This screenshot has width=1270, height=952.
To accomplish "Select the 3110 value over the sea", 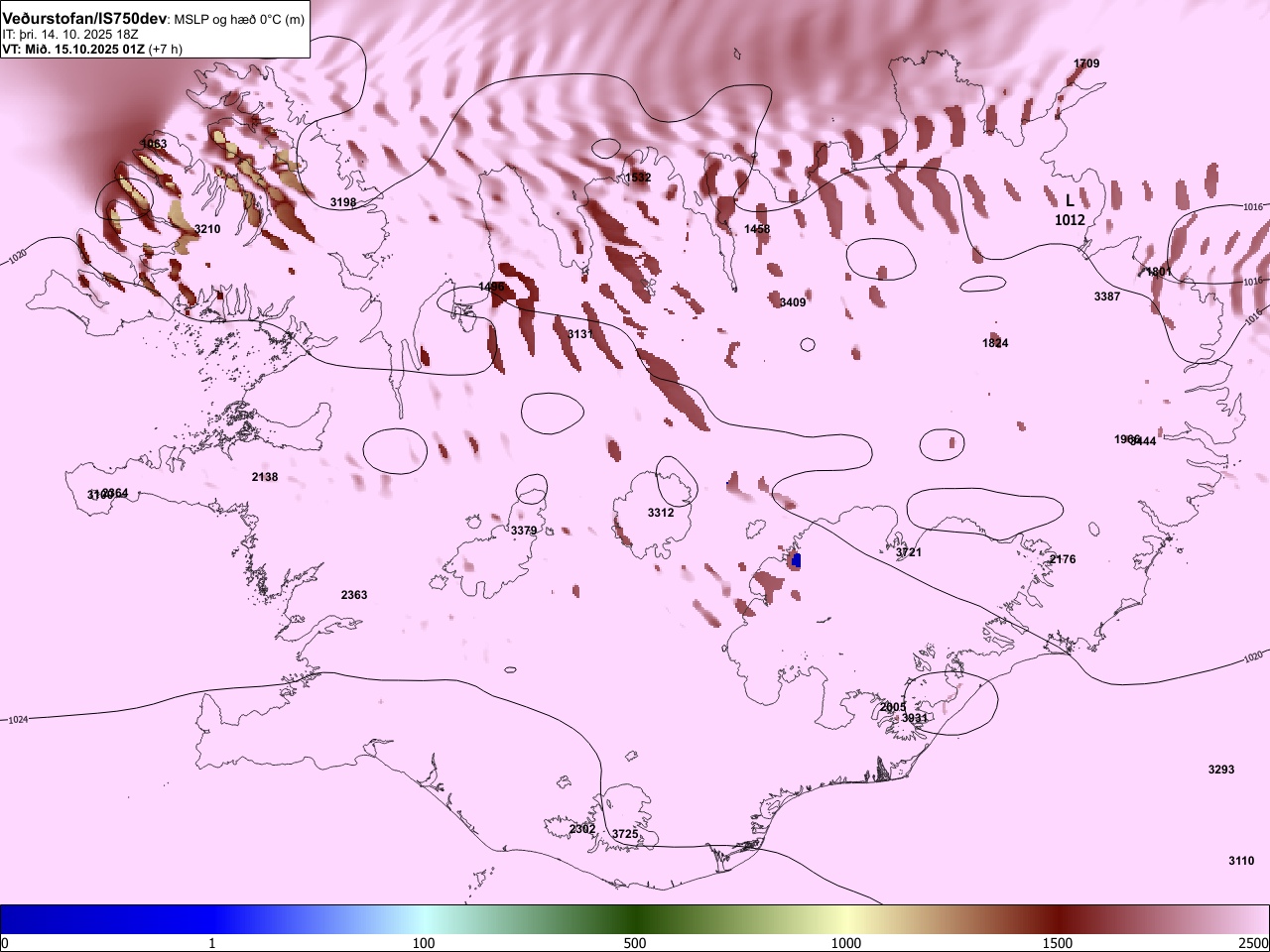I will tap(1241, 861).
